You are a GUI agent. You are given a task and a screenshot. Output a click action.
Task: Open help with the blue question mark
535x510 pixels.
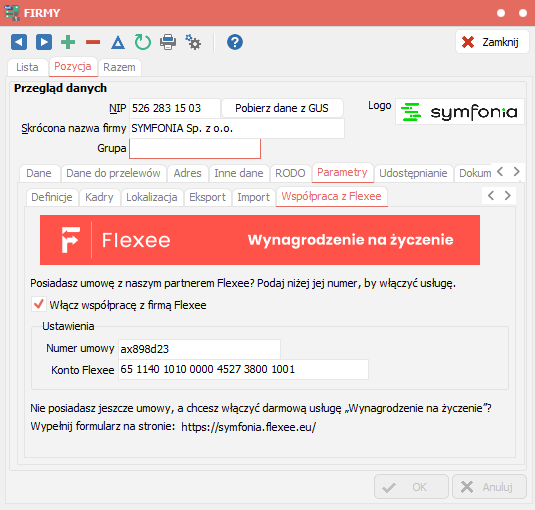pos(235,42)
